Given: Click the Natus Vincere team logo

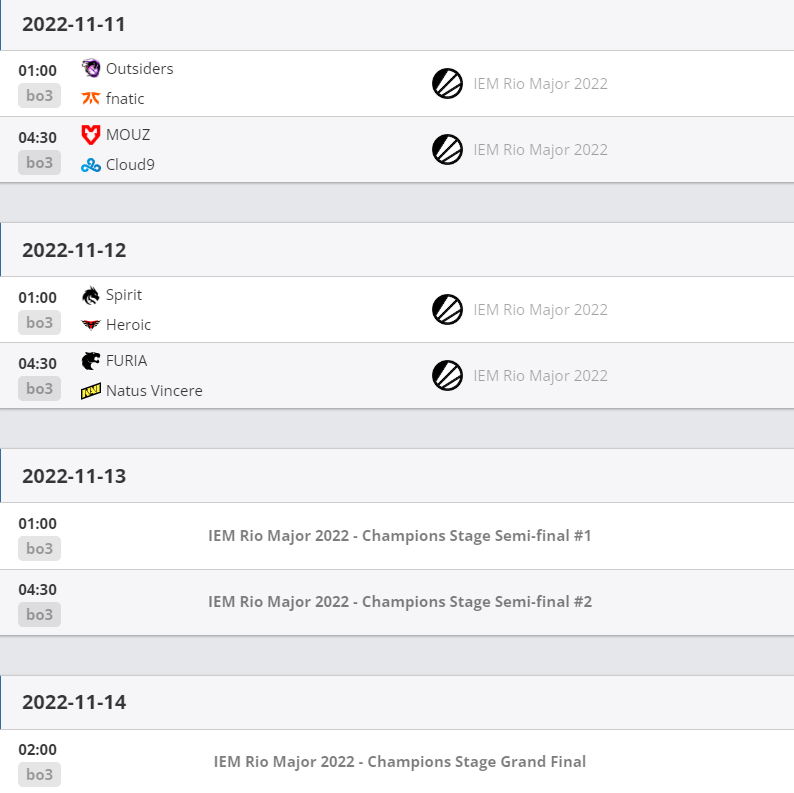Looking at the screenshot, I should (x=91, y=391).
